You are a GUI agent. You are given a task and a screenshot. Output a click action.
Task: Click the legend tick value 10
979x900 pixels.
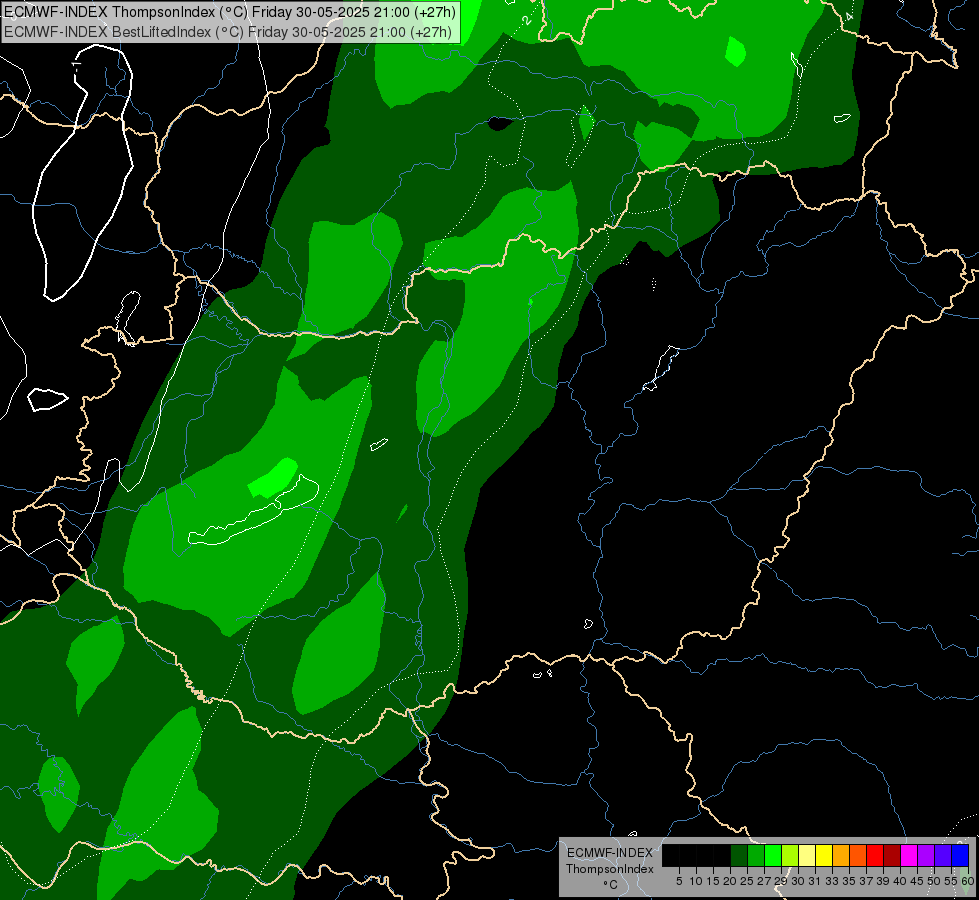(x=696, y=881)
